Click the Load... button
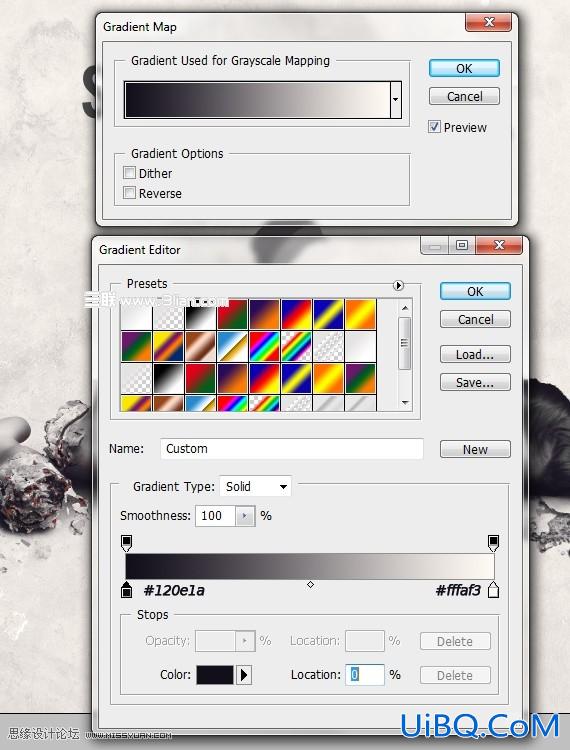The height and width of the screenshot is (750, 570). coord(475,354)
